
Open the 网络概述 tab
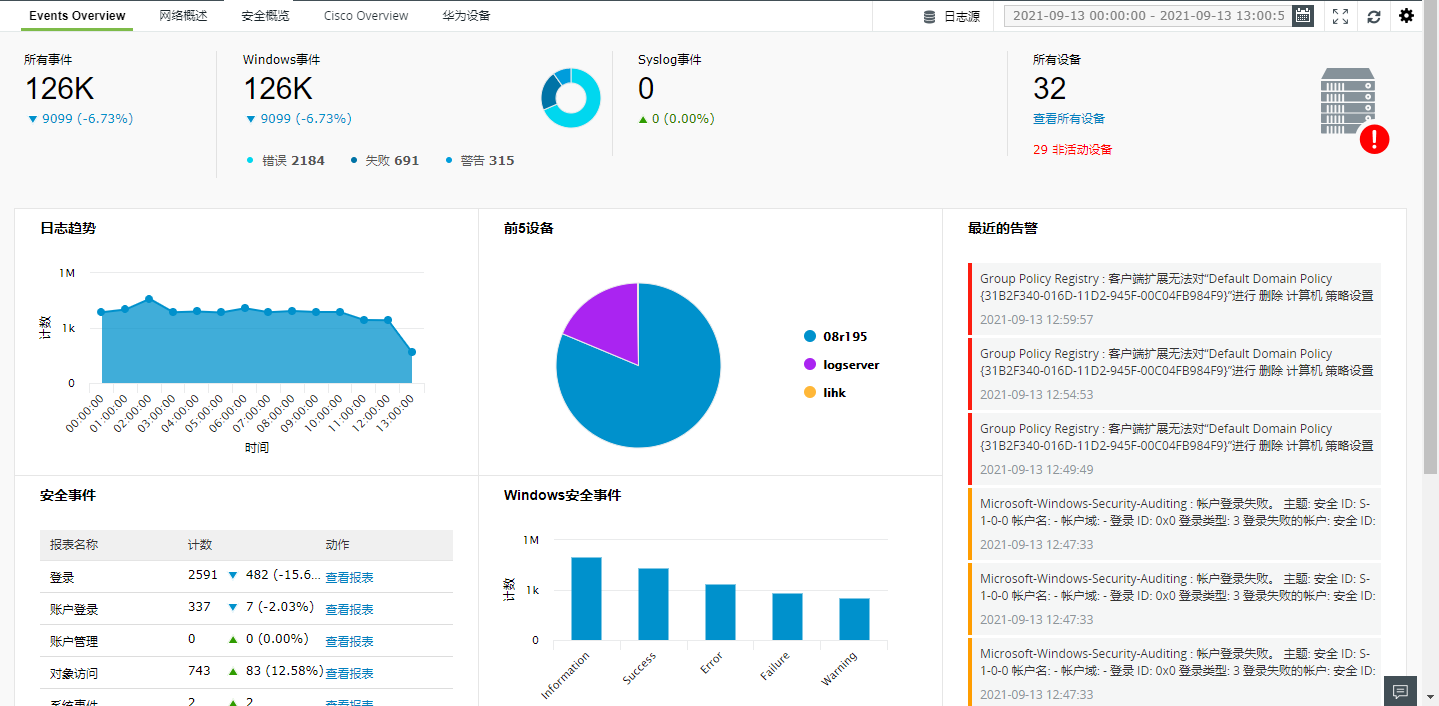pyautogui.click(x=184, y=16)
